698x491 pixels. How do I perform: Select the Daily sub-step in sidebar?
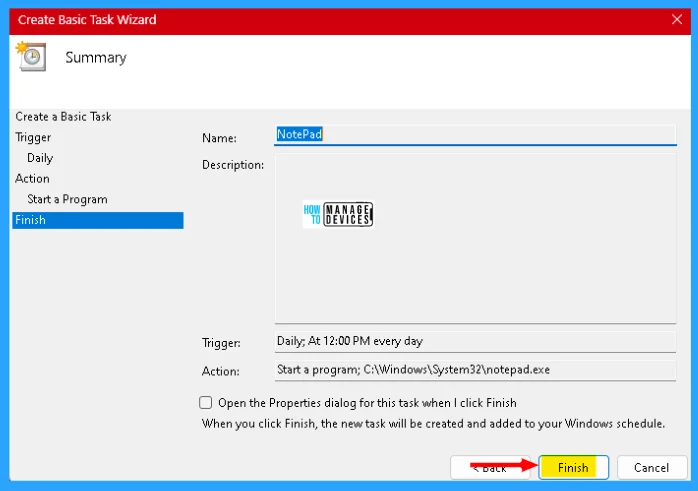(x=40, y=158)
